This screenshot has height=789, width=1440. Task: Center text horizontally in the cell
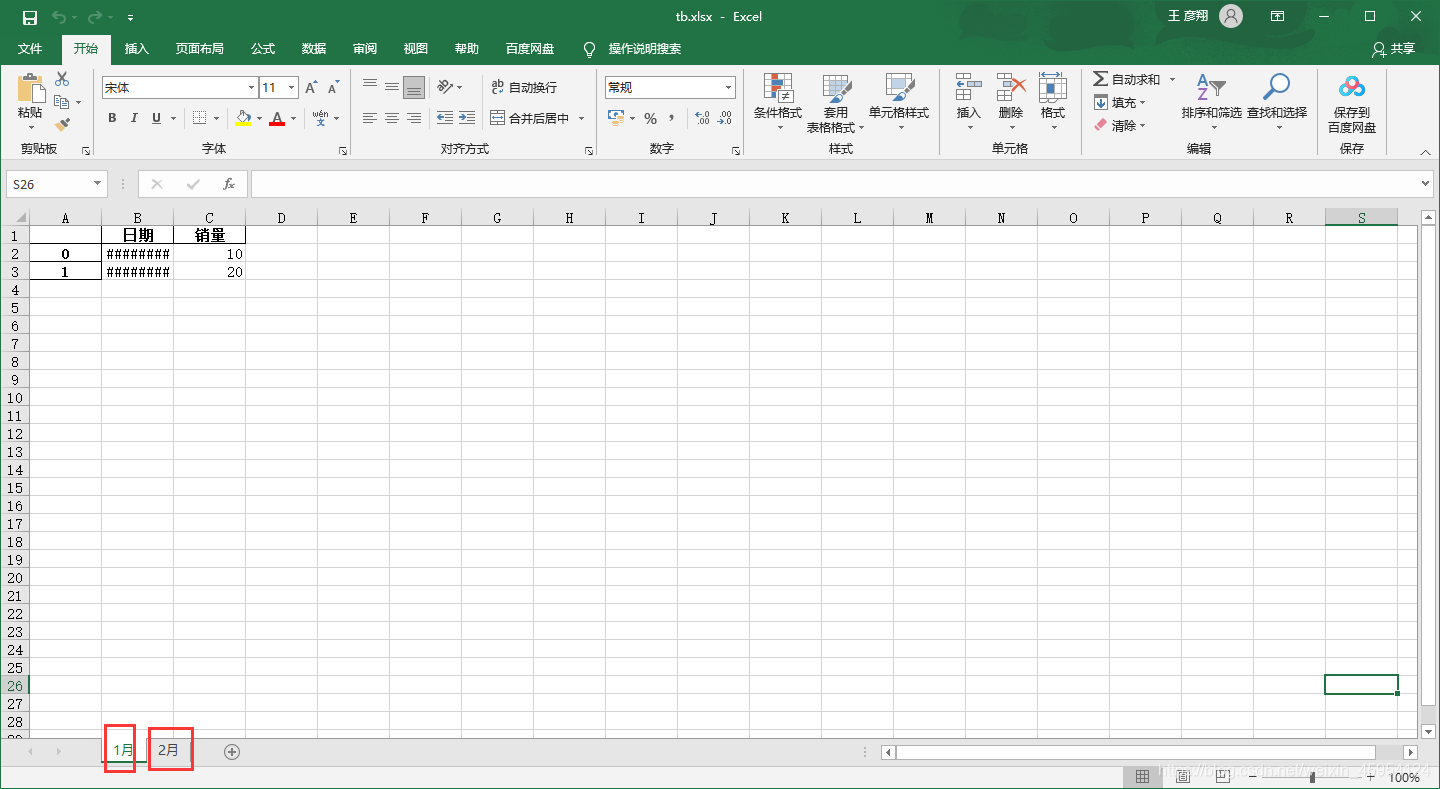pyautogui.click(x=392, y=118)
